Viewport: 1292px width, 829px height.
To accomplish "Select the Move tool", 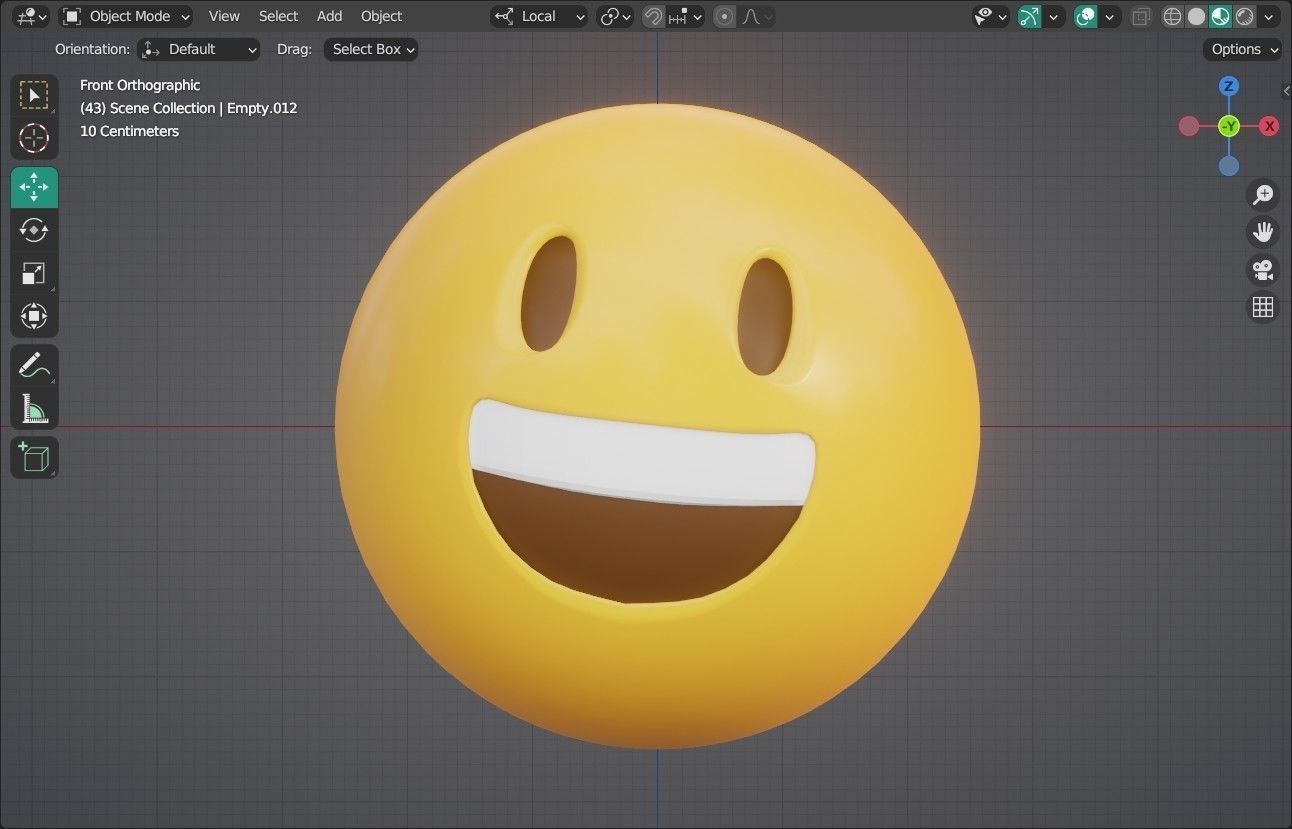I will pyautogui.click(x=34, y=187).
